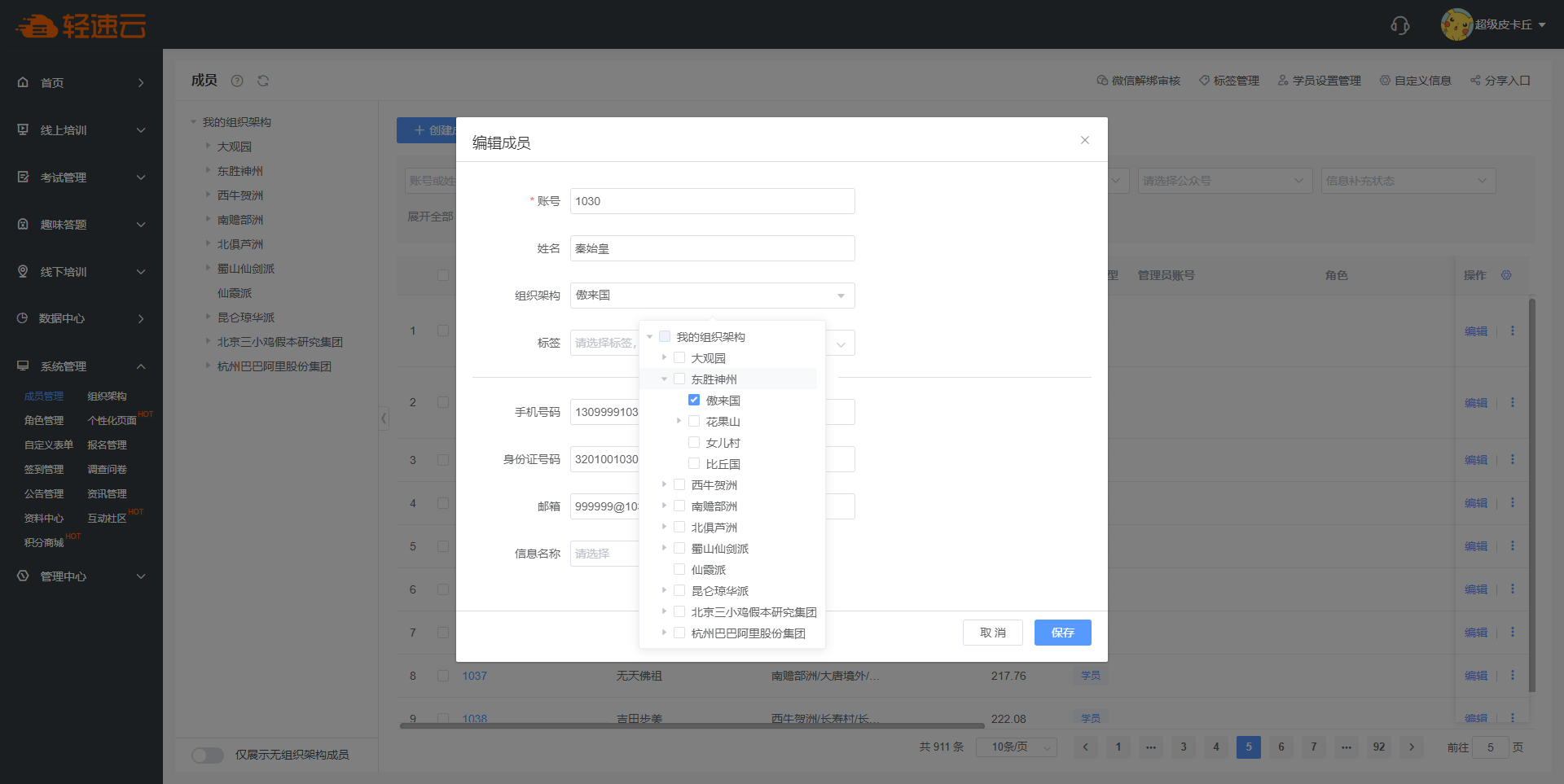Open the more actions menu for row 1
Image resolution: width=1564 pixels, height=784 pixels.
[1513, 331]
